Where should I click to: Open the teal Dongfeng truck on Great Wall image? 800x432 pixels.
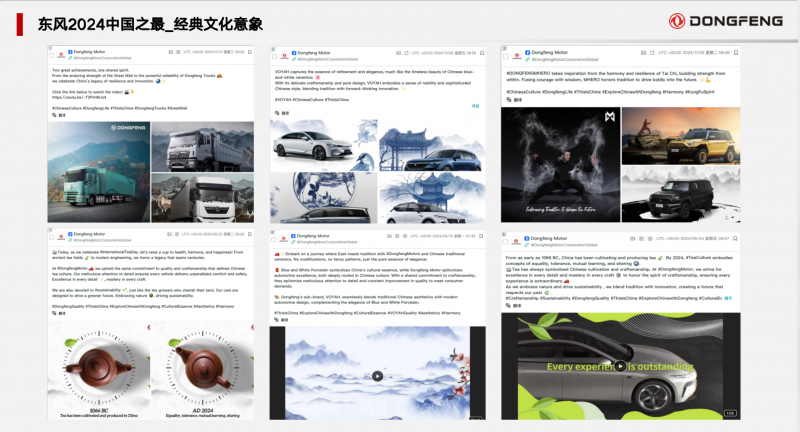click(x=99, y=172)
